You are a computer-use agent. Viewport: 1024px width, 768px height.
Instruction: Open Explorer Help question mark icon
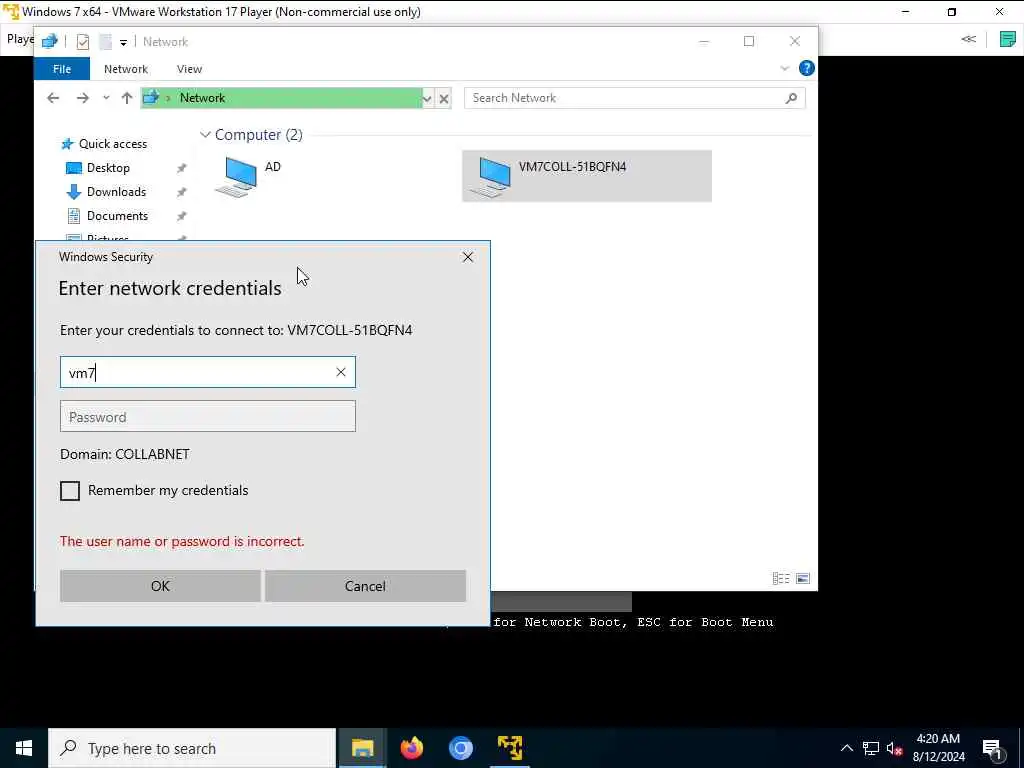coord(807,69)
